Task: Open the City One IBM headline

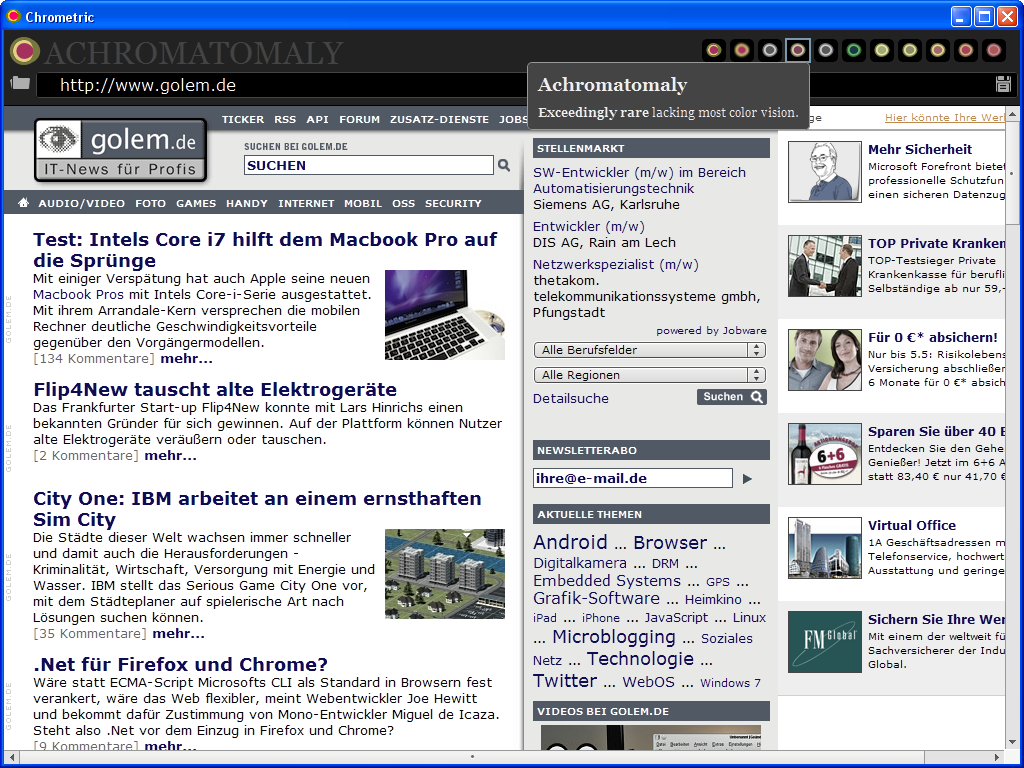Action: (257, 509)
